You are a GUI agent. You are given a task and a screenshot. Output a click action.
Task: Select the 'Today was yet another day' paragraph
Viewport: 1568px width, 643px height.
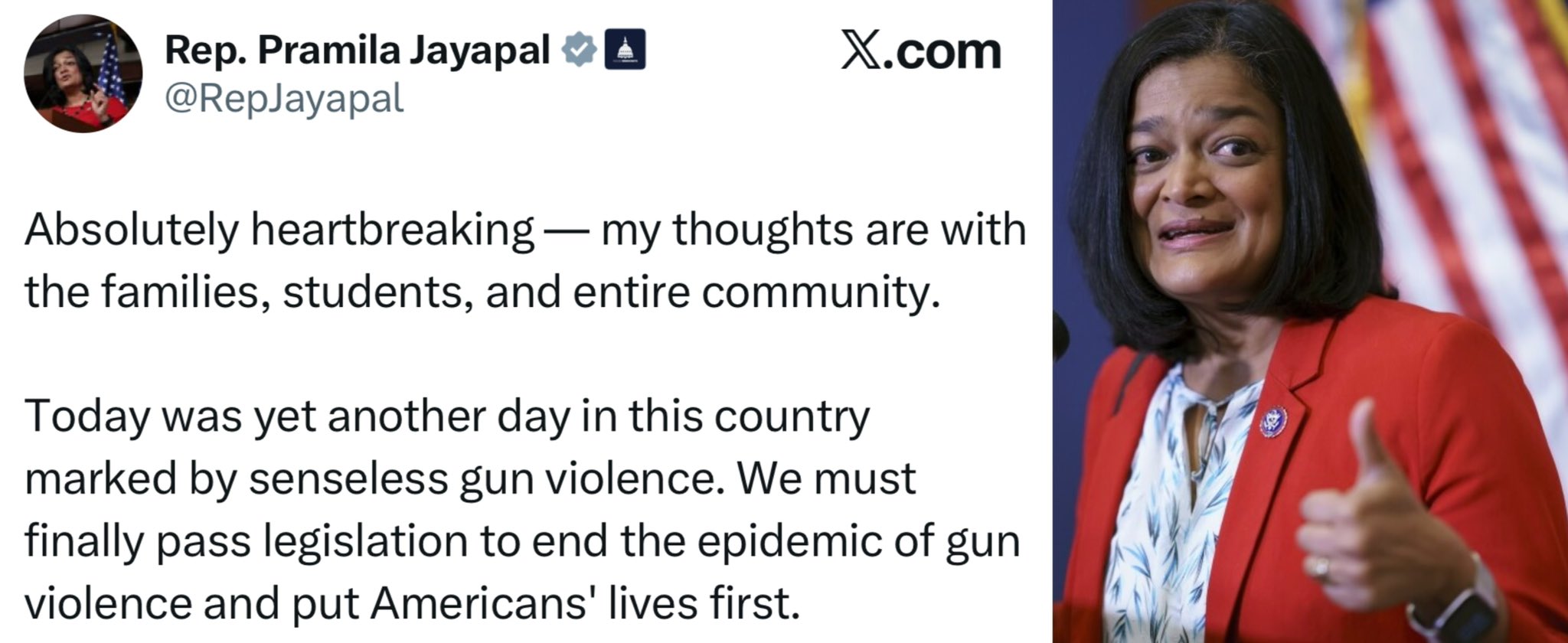point(523,510)
